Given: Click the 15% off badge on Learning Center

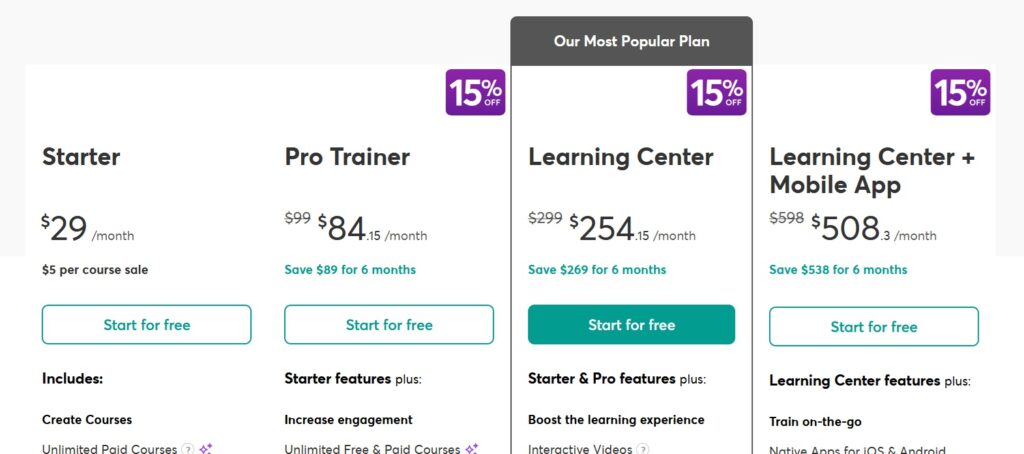Looking at the screenshot, I should pos(716,92).
